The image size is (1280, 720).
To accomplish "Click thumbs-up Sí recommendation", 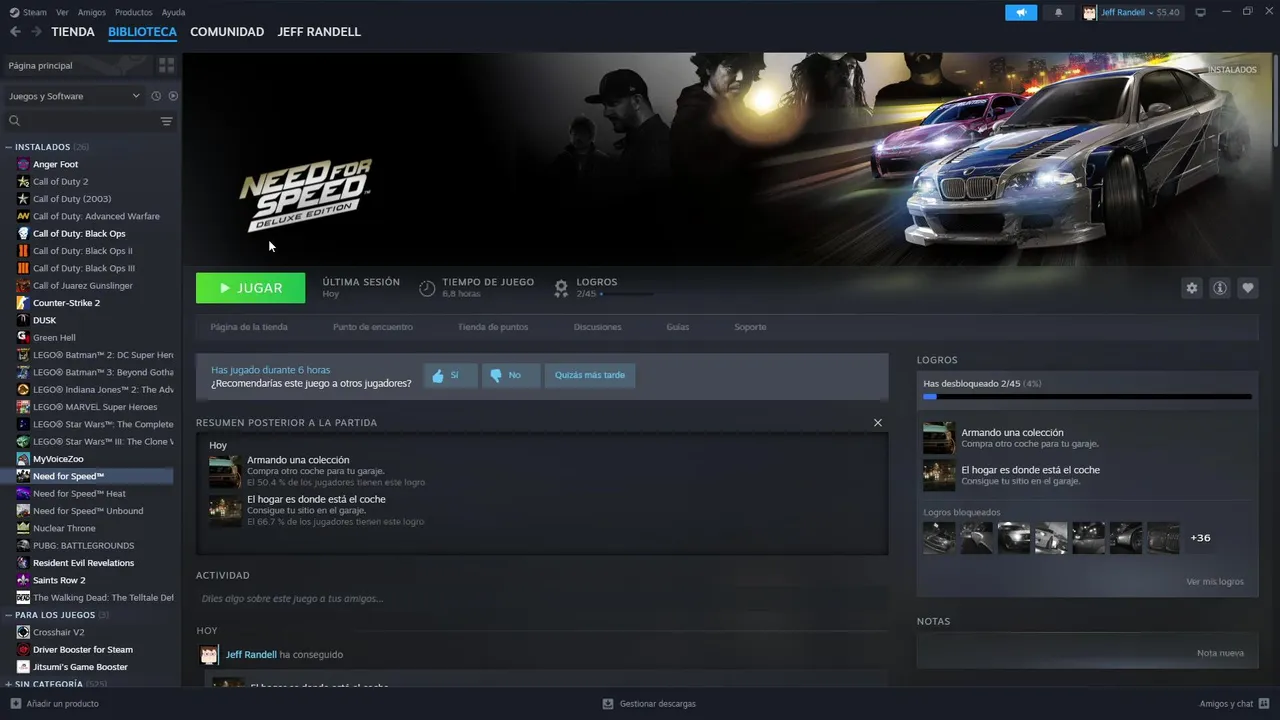I will point(450,375).
